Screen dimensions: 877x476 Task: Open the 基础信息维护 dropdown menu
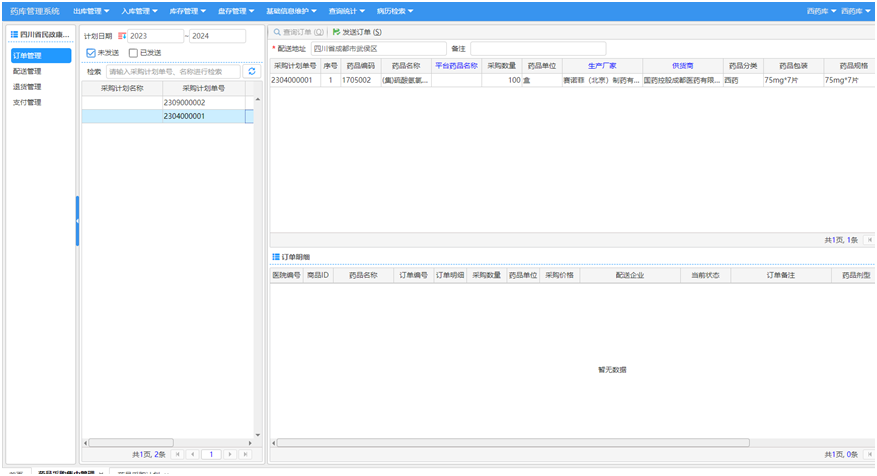[x=291, y=11]
